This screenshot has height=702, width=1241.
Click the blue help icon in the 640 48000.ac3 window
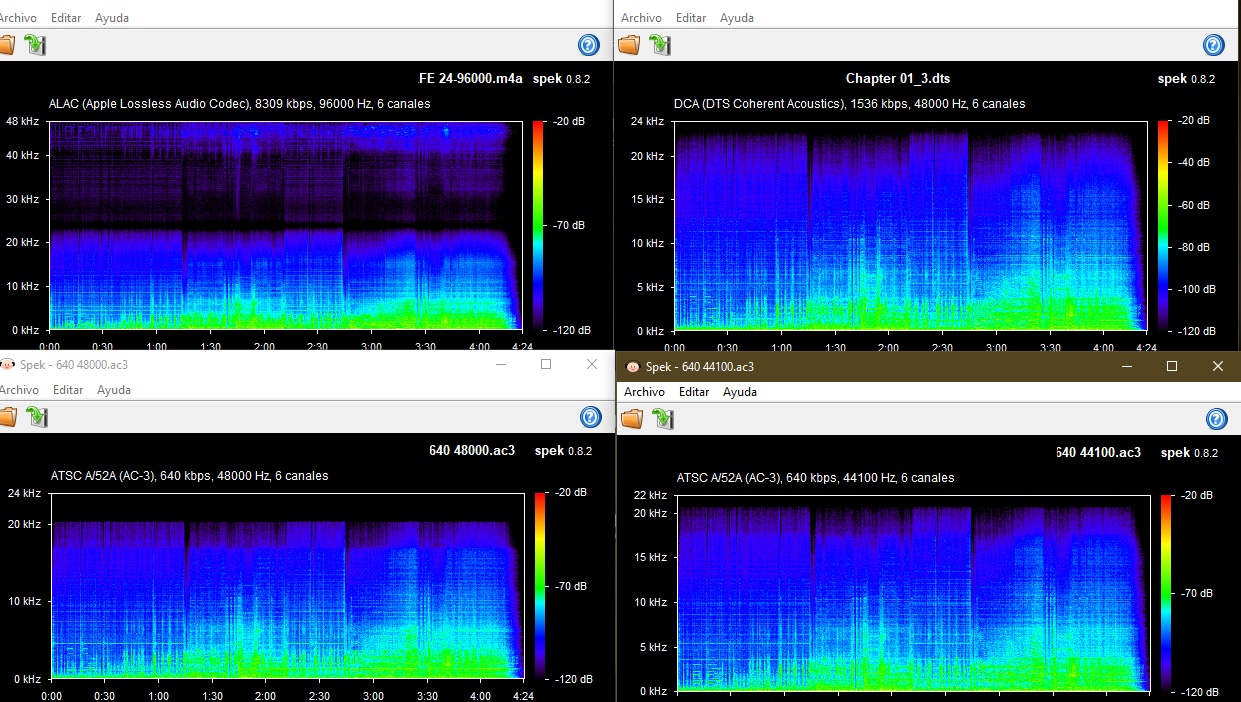[x=590, y=417]
